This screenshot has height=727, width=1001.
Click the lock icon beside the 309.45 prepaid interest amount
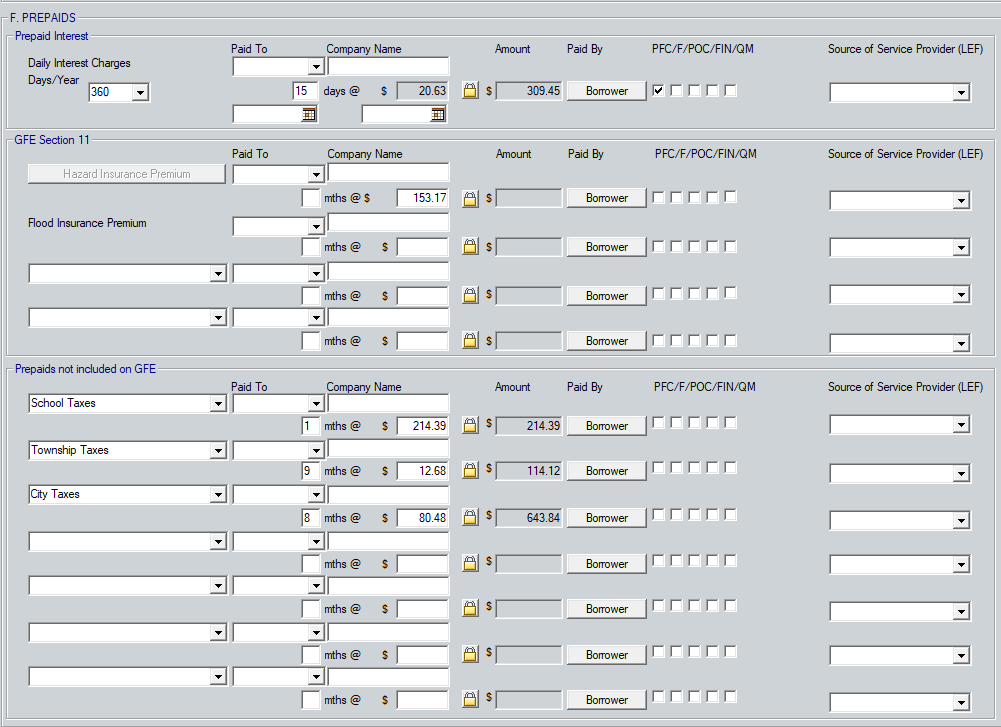pyautogui.click(x=470, y=91)
